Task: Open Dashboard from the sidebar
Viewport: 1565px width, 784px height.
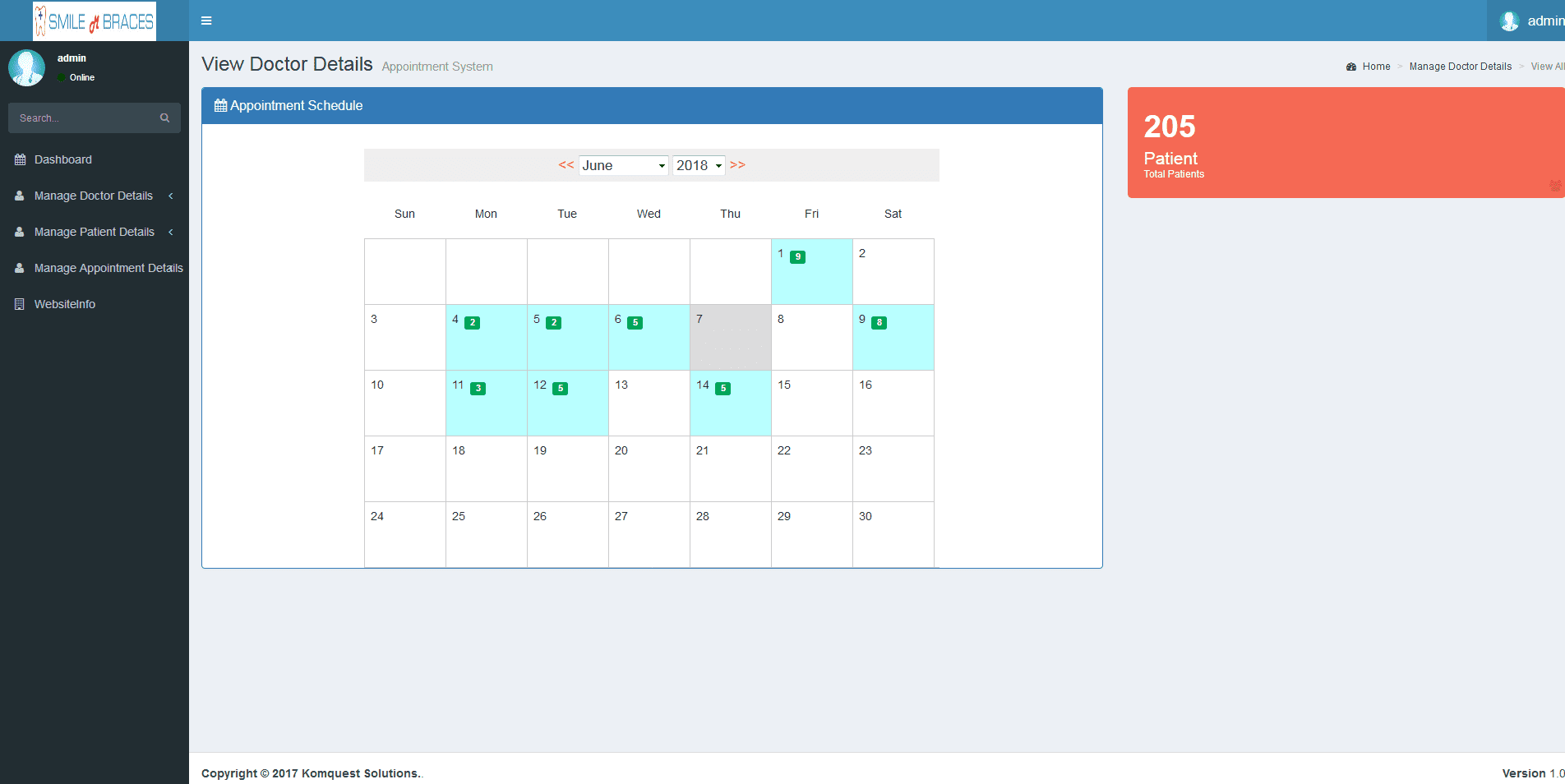Action: (63, 159)
